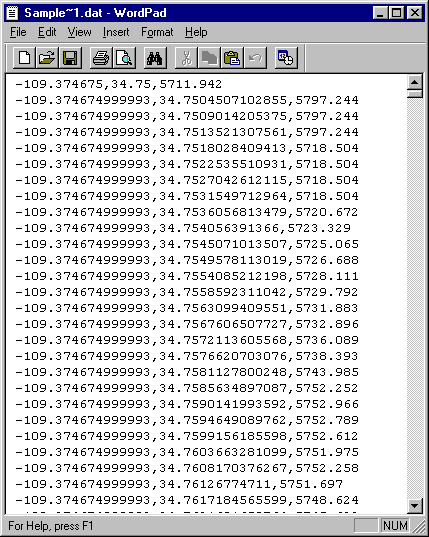Click the scrollbar down arrow
The image size is (429, 537).
414,505
